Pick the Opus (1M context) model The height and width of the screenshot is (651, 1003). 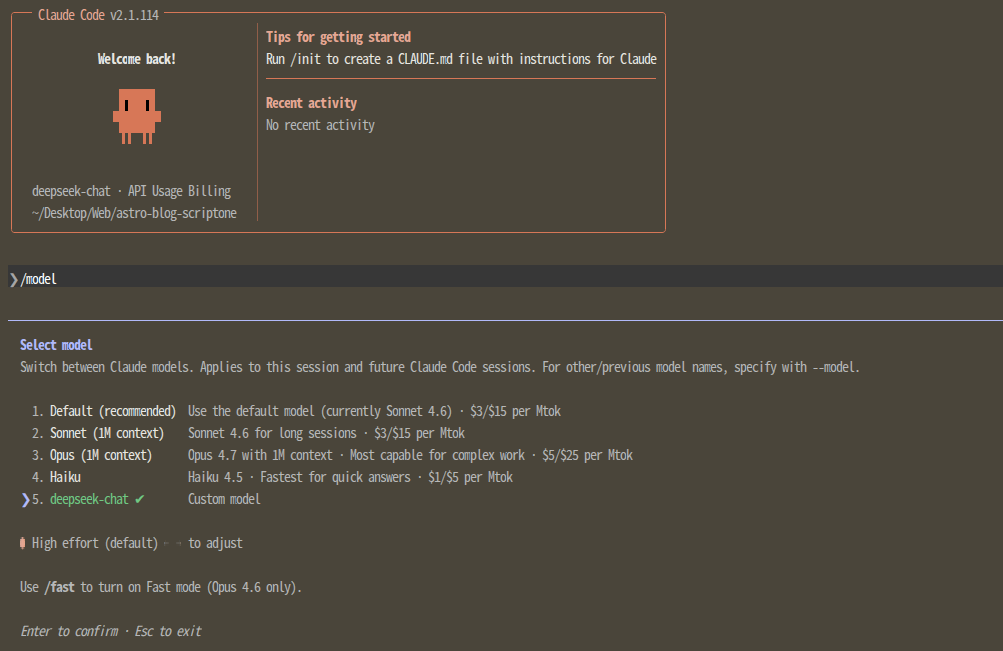(100, 455)
